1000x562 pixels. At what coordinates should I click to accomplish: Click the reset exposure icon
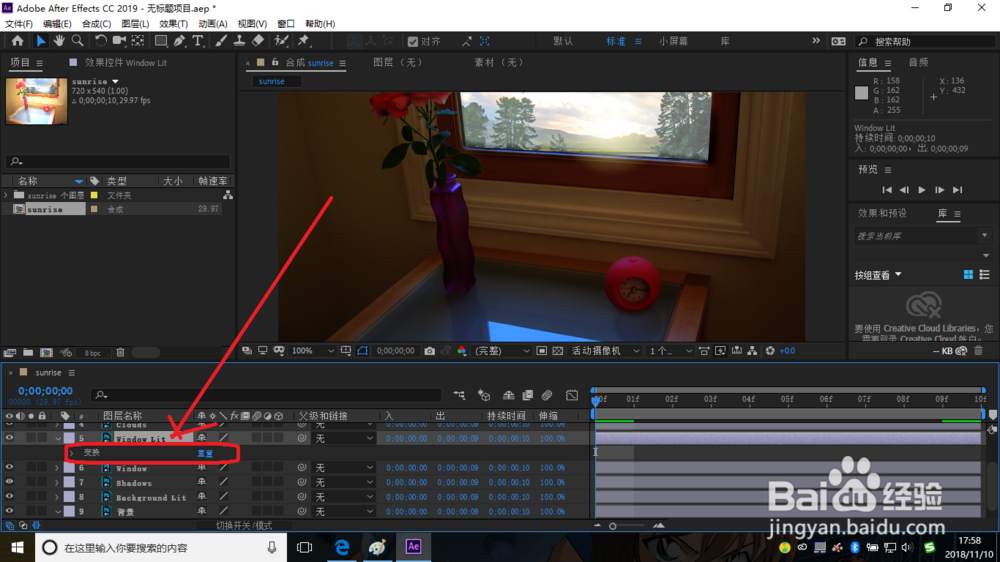click(770, 351)
